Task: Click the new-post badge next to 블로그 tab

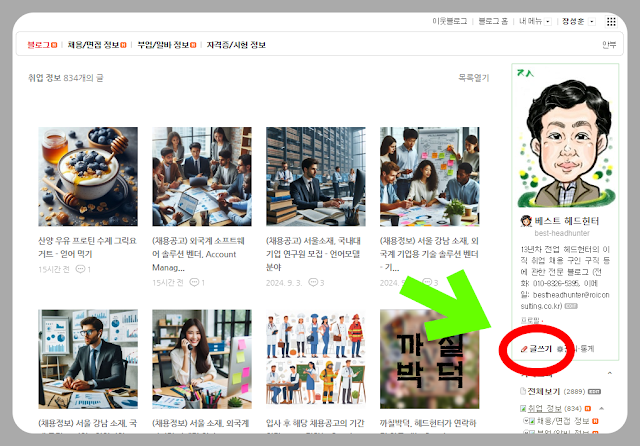Action: (54, 45)
